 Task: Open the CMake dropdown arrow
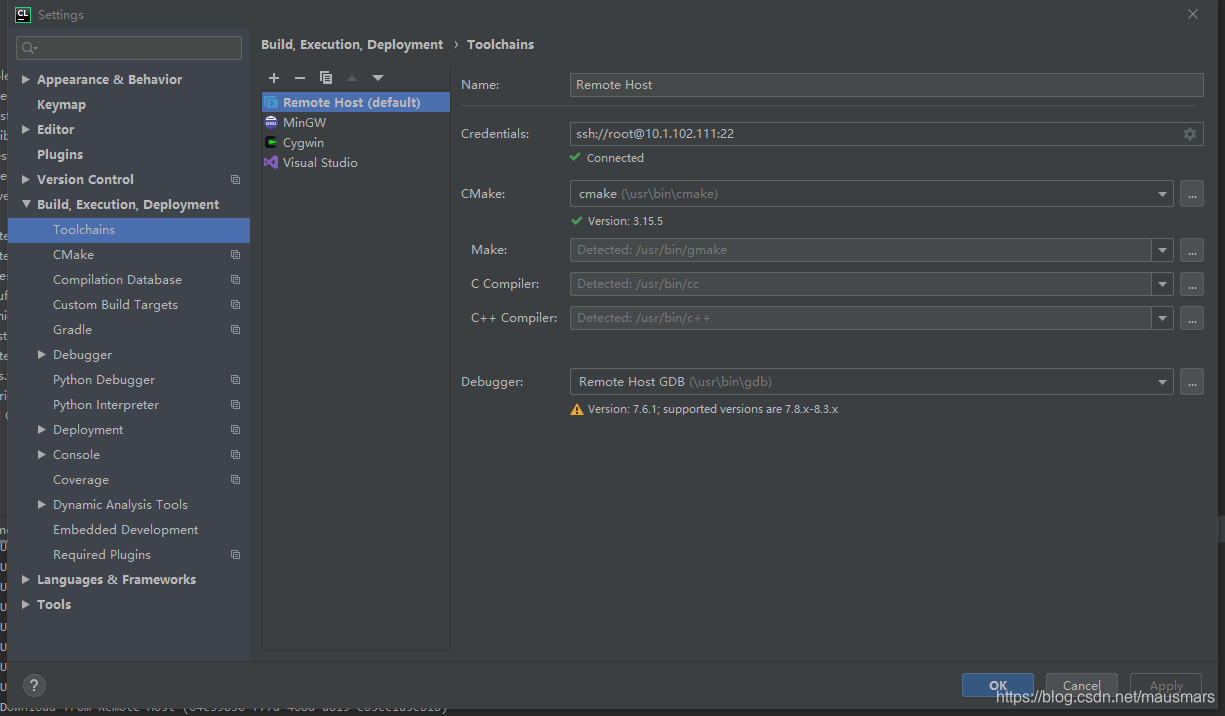pos(1163,194)
